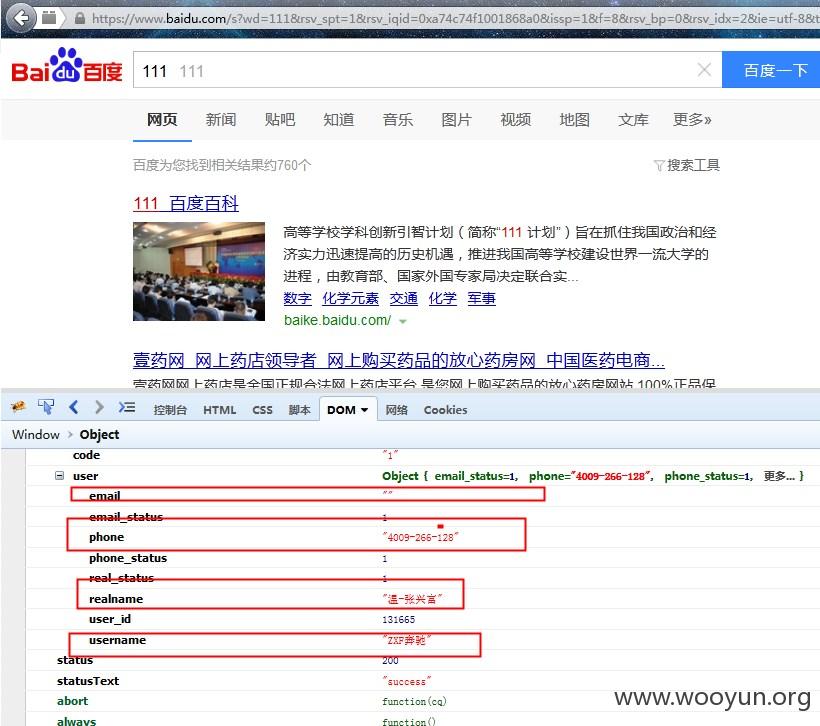This screenshot has height=726, width=820.
Task: Activate Firebug element inspector icon
Action: [x=46, y=407]
